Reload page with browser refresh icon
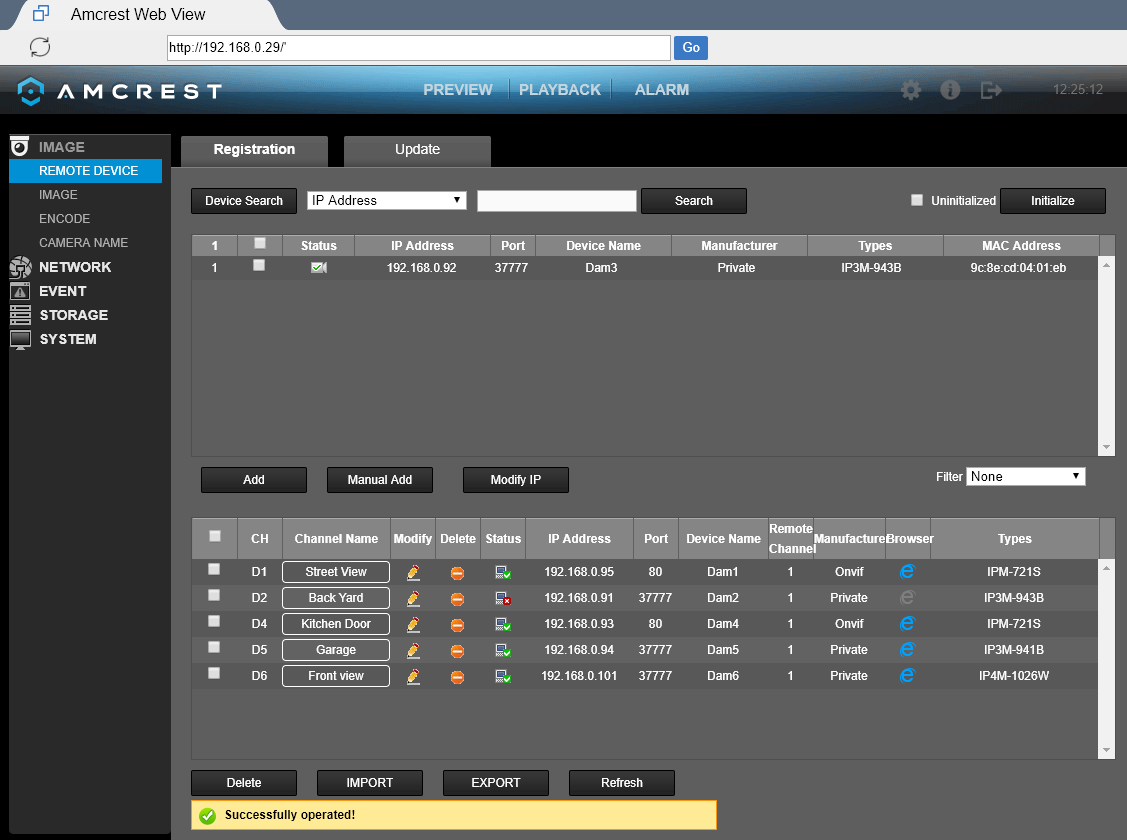Image resolution: width=1127 pixels, height=840 pixels. pyautogui.click(x=40, y=47)
